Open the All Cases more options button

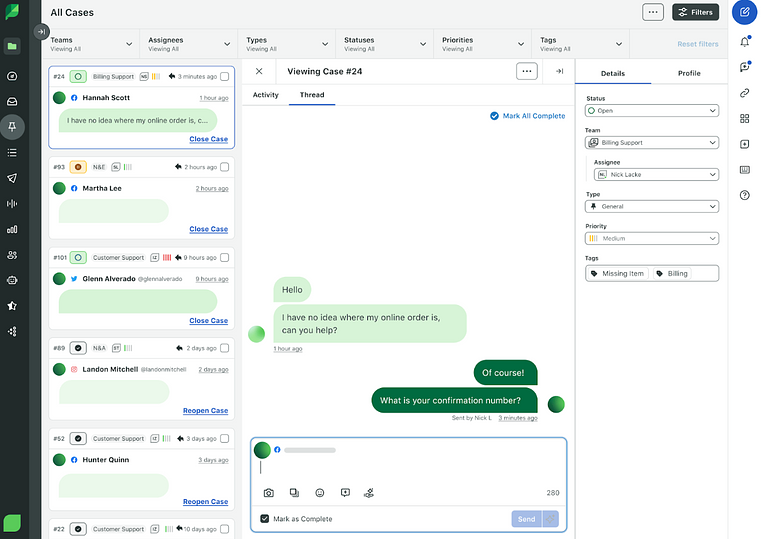coord(653,12)
